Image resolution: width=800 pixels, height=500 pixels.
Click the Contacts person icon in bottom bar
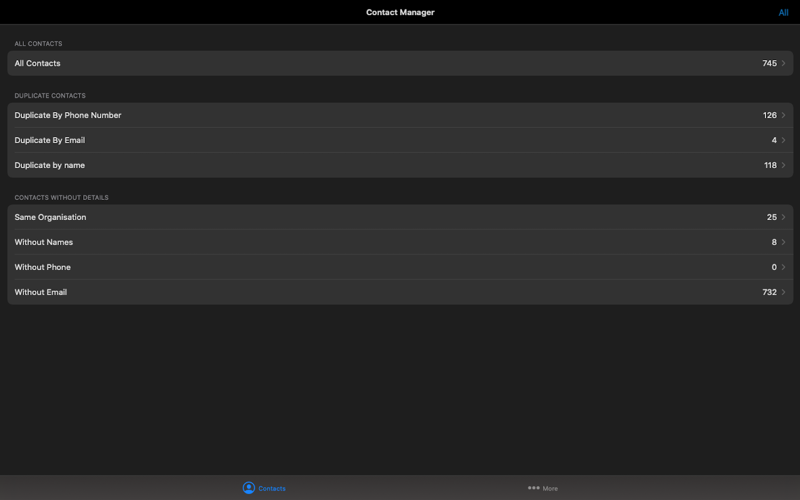(x=248, y=488)
